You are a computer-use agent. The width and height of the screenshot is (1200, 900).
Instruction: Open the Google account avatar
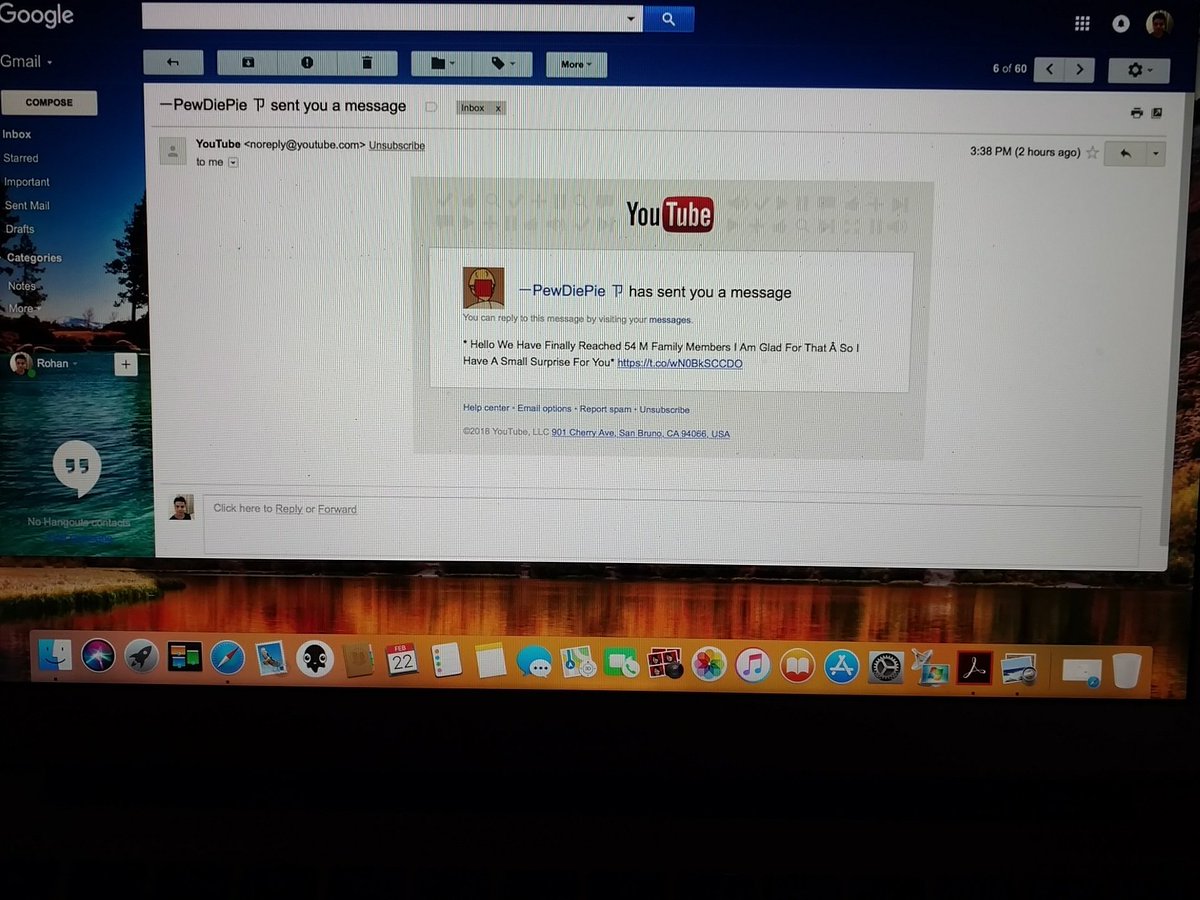click(1159, 24)
